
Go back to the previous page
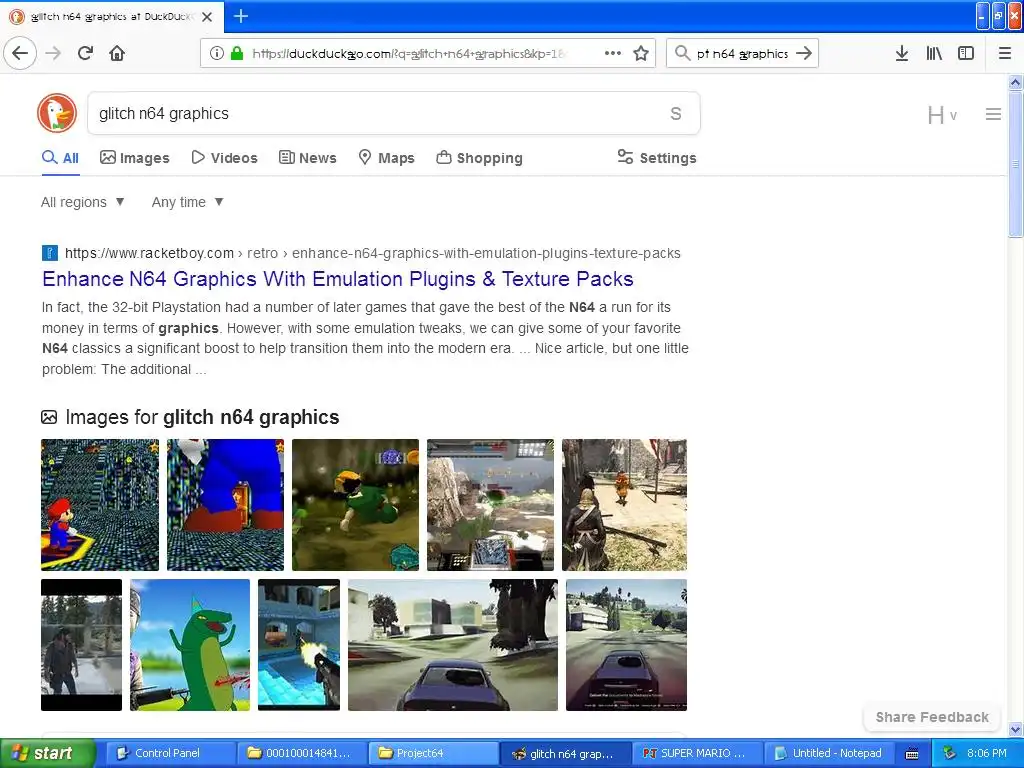pos(20,53)
